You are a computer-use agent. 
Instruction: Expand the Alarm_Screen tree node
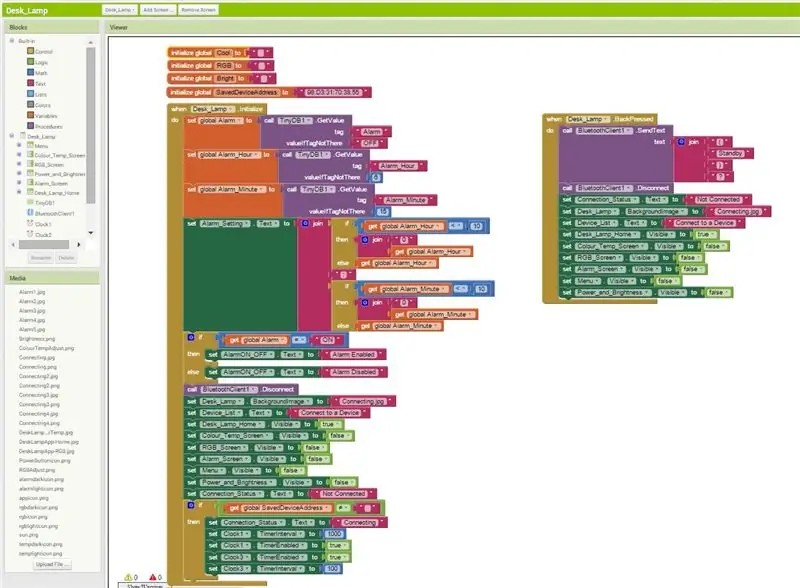[x=19, y=182]
